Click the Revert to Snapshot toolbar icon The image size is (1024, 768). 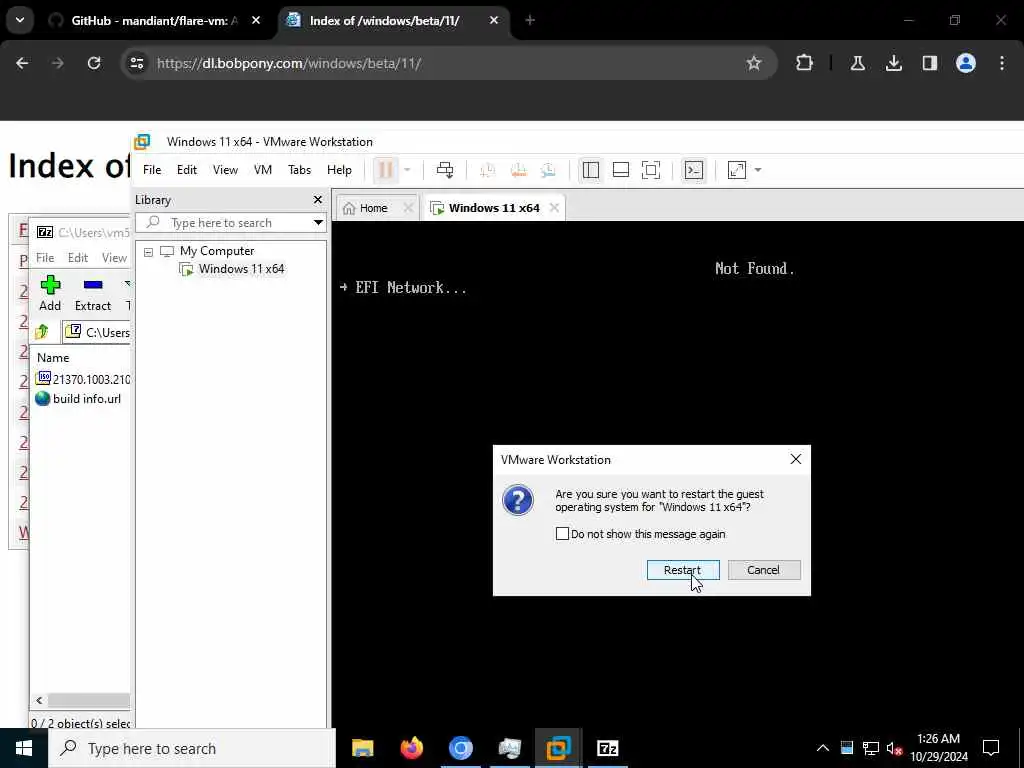(518, 170)
